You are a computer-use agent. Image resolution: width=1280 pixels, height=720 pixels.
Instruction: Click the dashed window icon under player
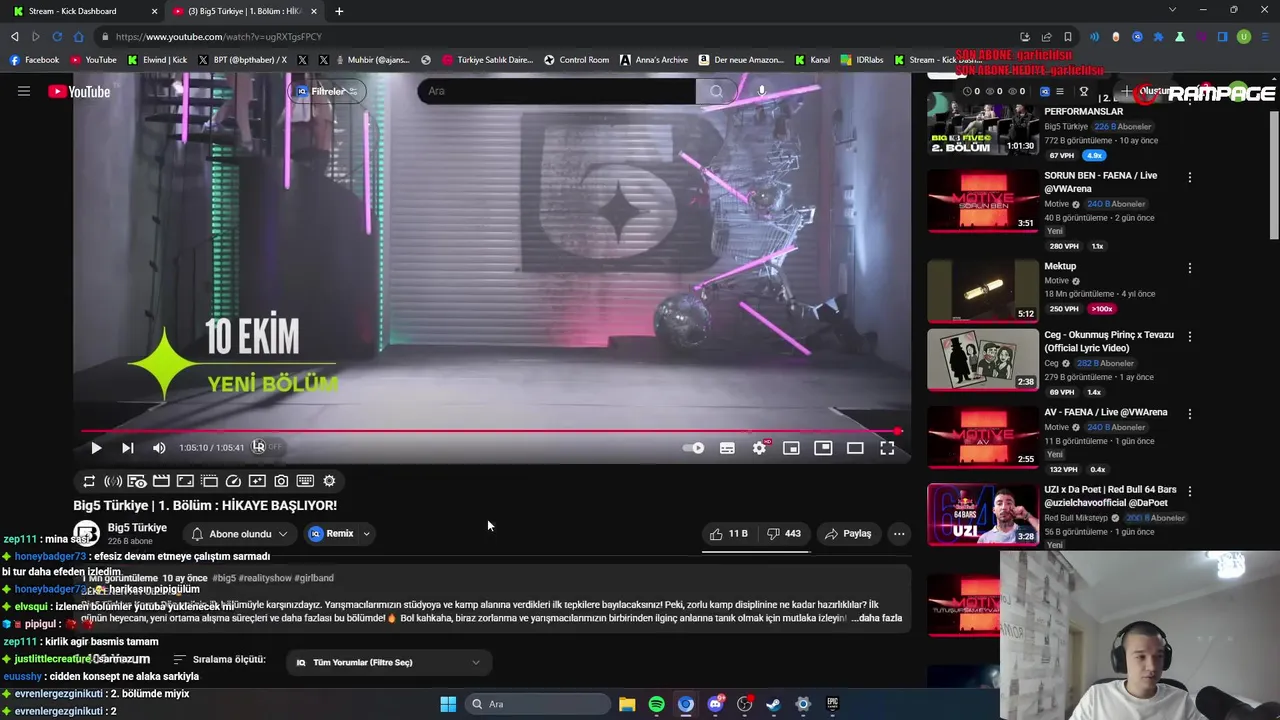click(209, 481)
